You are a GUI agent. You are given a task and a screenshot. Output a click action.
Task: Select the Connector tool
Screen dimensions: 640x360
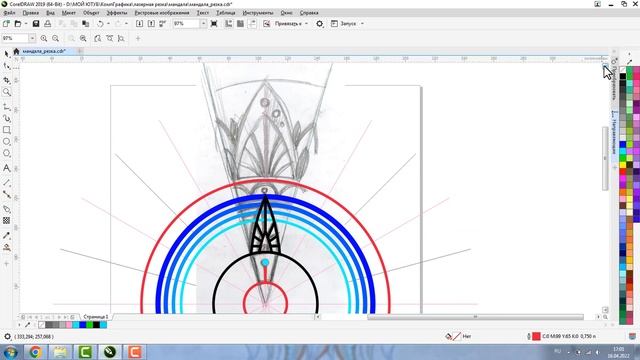(7, 194)
